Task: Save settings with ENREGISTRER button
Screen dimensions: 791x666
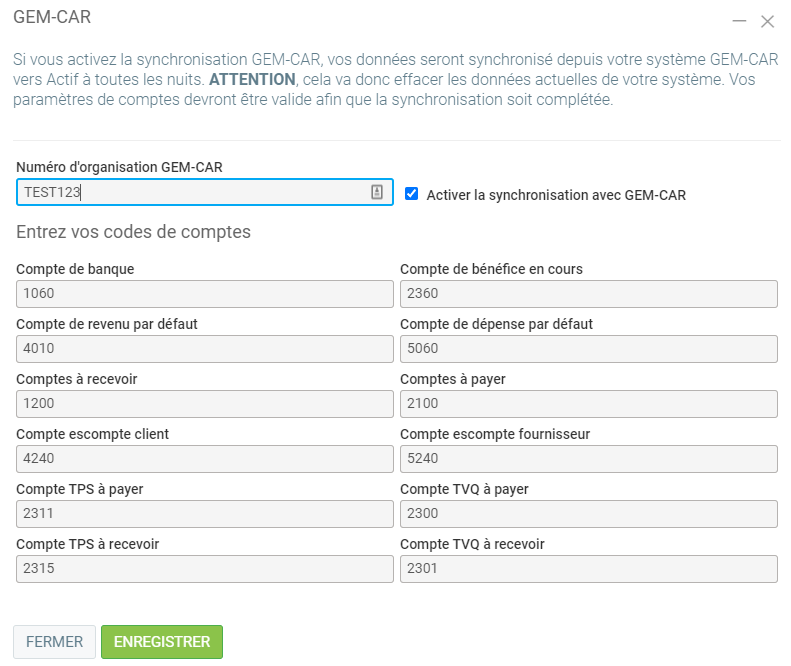Action: tap(162, 642)
